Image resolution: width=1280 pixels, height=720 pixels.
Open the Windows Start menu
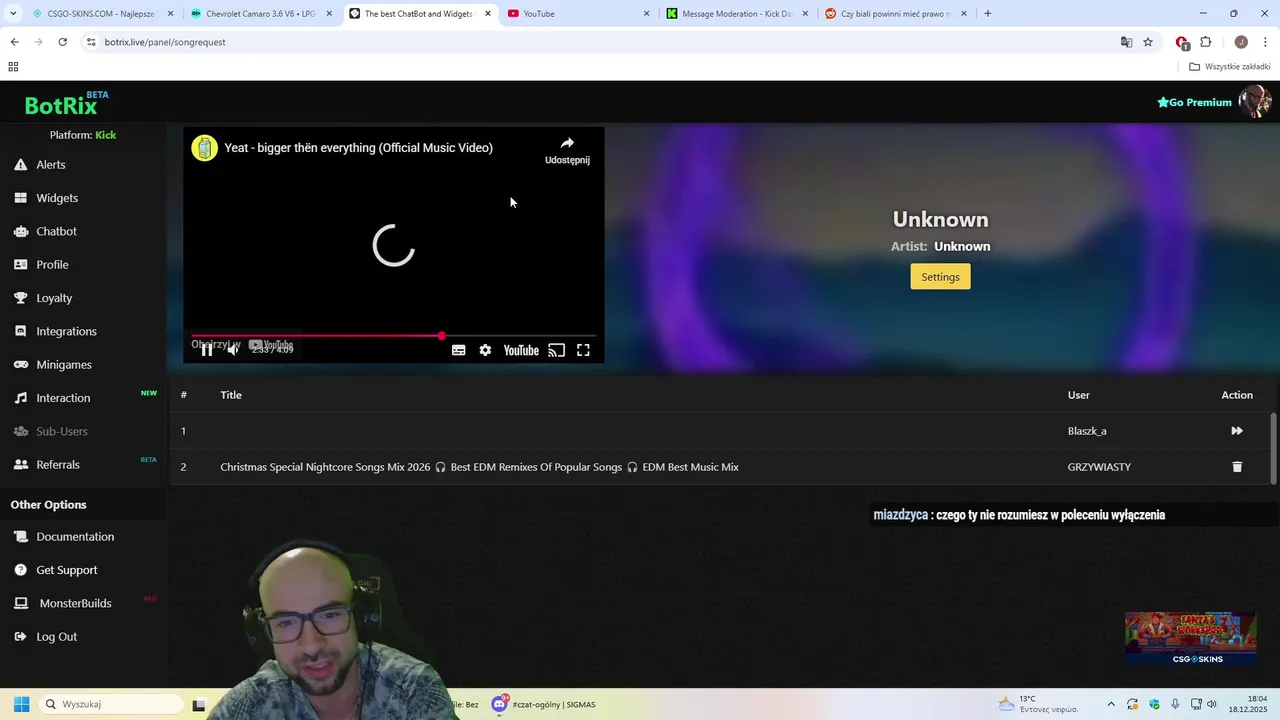point(21,704)
